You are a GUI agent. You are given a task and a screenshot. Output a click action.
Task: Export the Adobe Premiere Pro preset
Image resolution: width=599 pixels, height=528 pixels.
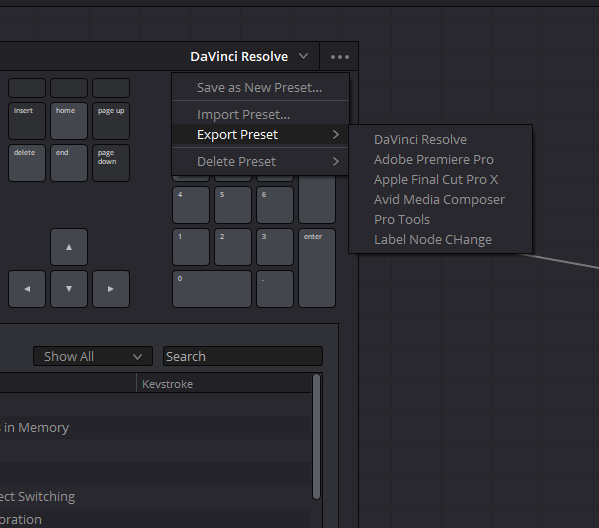440,159
